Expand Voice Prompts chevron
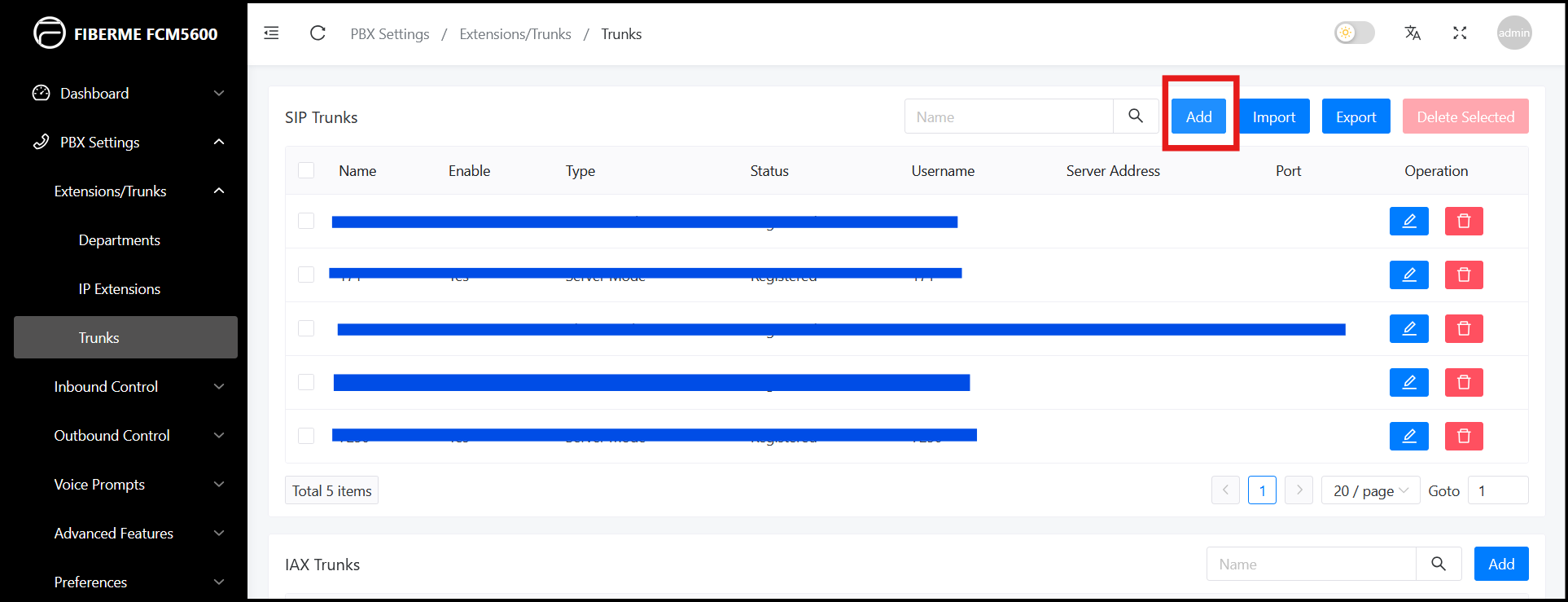Viewport: 1568px width, 602px height. click(x=219, y=484)
